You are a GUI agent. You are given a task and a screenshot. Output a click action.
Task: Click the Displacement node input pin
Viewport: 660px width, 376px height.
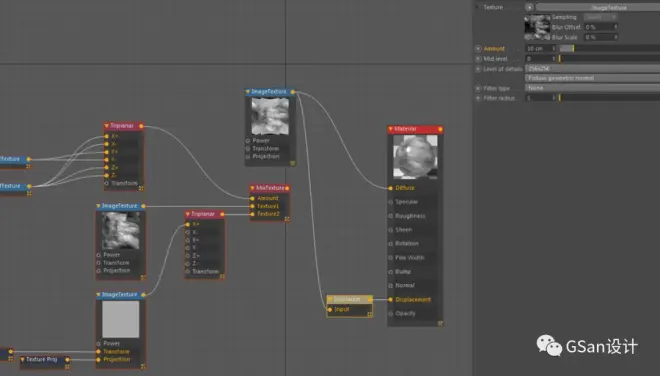click(330, 309)
